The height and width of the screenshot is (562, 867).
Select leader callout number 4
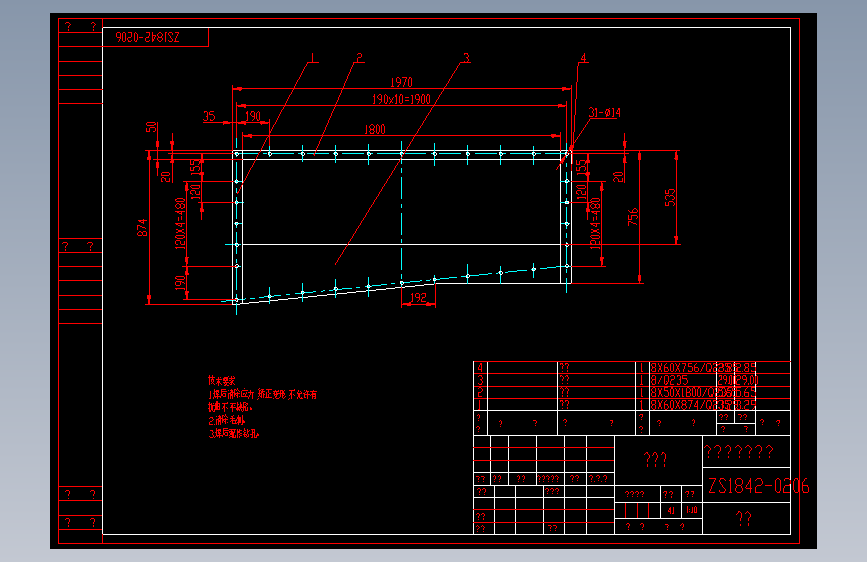click(583, 58)
